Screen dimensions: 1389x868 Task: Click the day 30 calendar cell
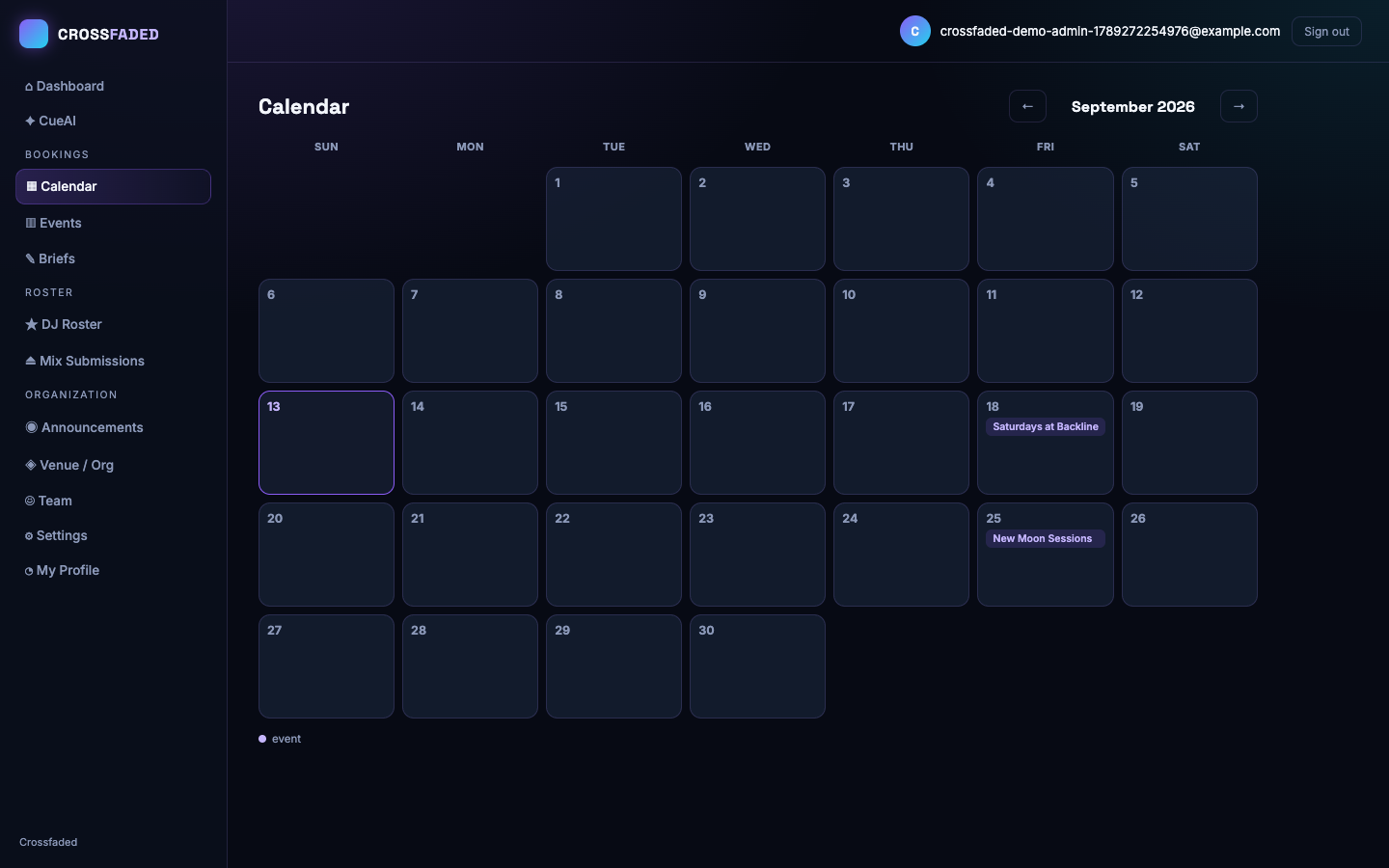click(x=757, y=666)
